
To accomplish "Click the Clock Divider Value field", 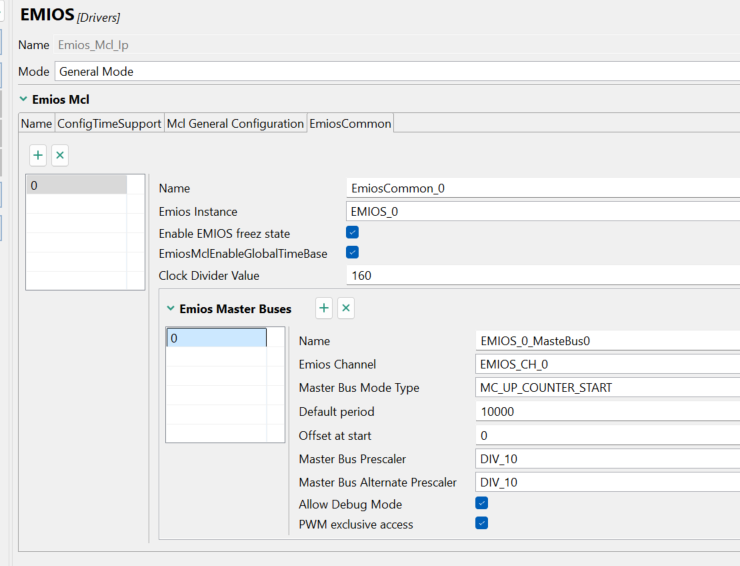I will pos(542,275).
